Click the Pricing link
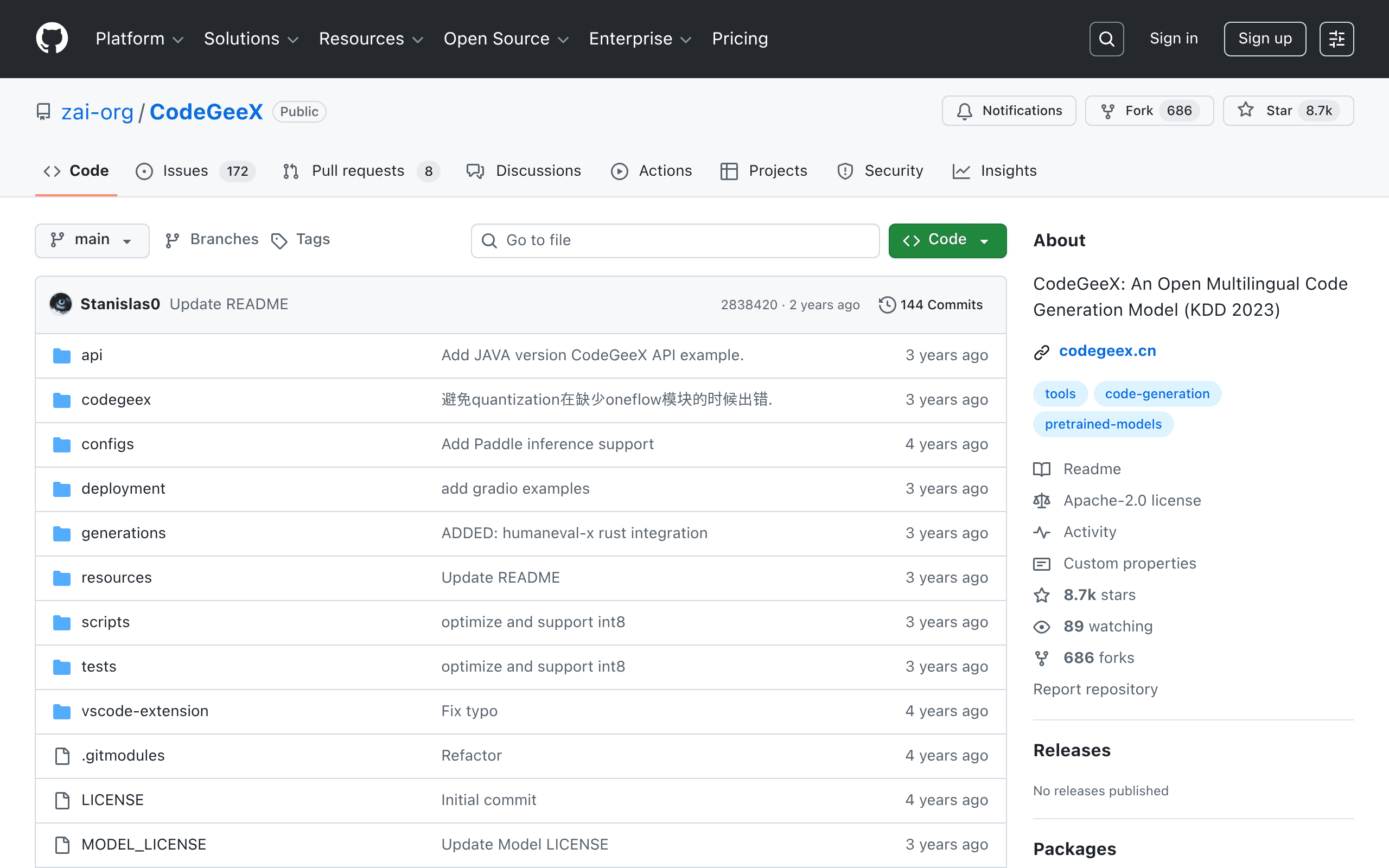 tap(740, 39)
